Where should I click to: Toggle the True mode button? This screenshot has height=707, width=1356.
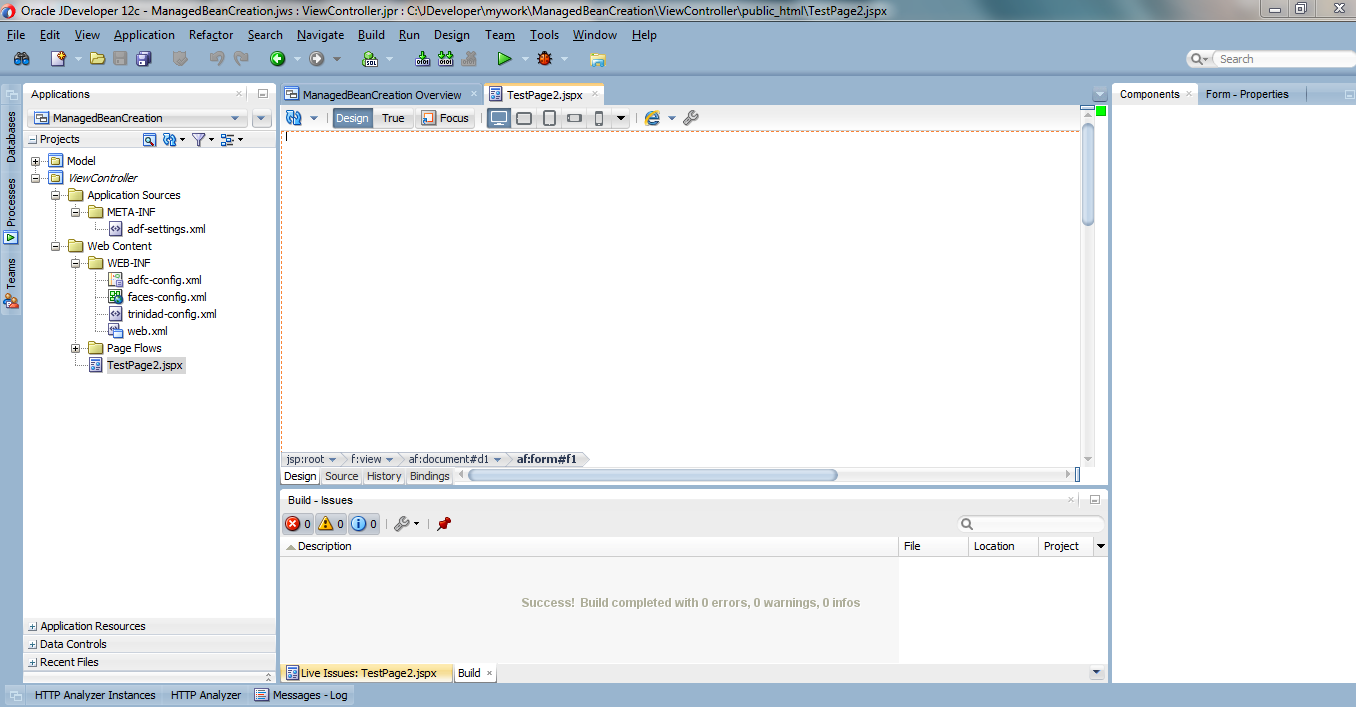point(393,118)
